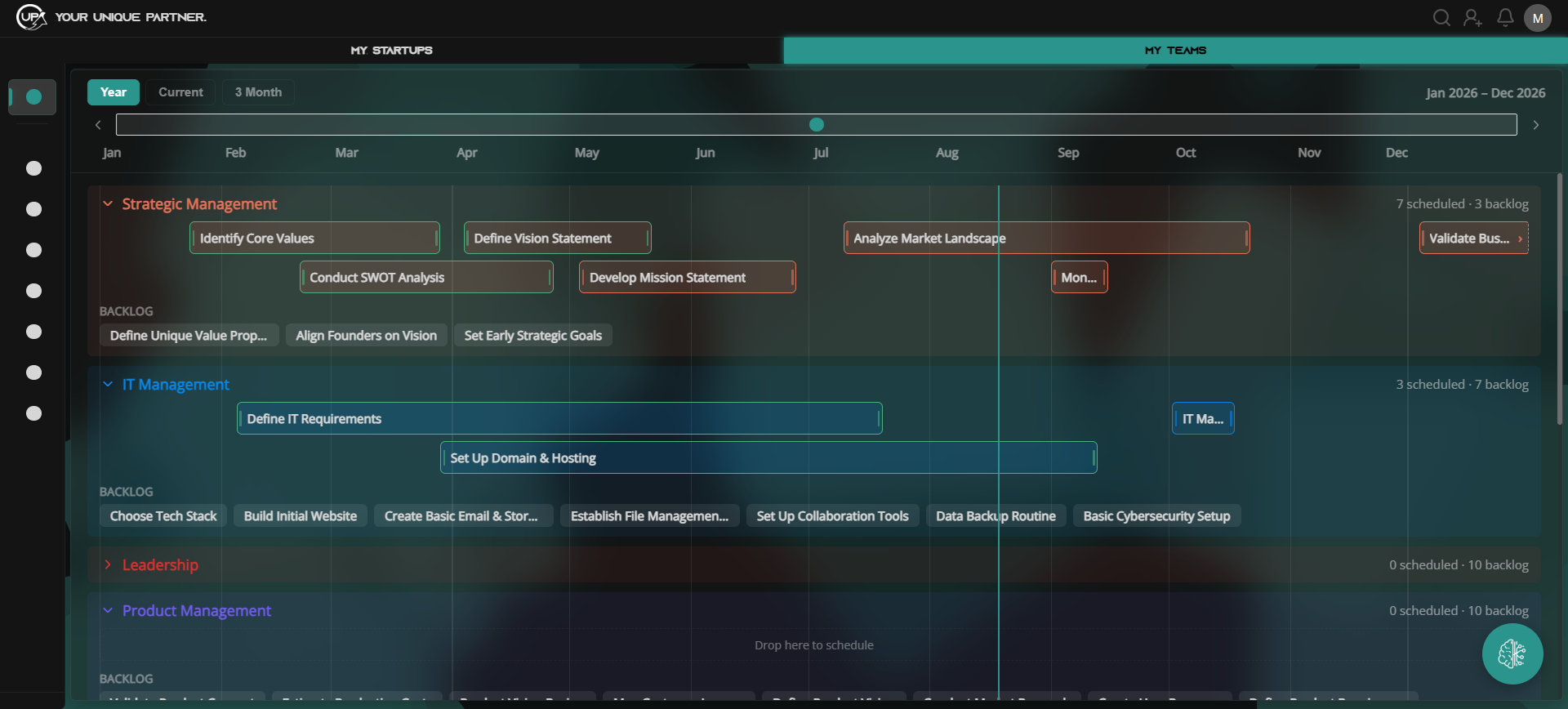Screen dimensions: 1568x709
Task: Click the vertical scrollbar on right
Action: coord(1559,298)
